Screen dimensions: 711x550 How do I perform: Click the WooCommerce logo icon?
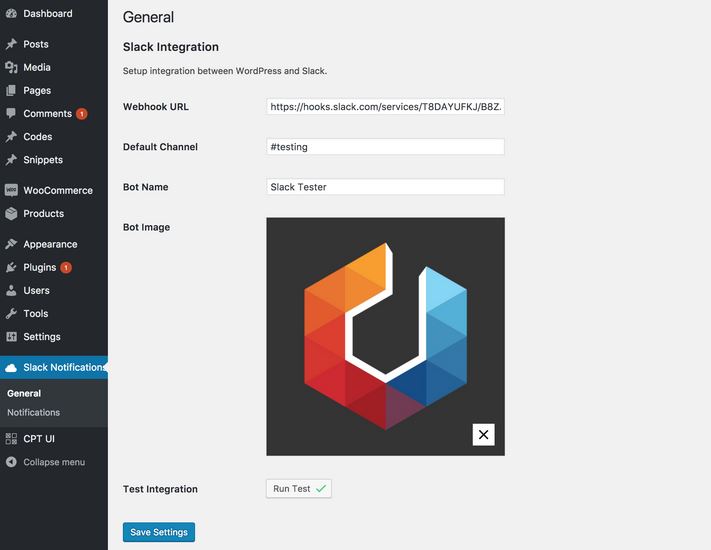[x=11, y=190]
